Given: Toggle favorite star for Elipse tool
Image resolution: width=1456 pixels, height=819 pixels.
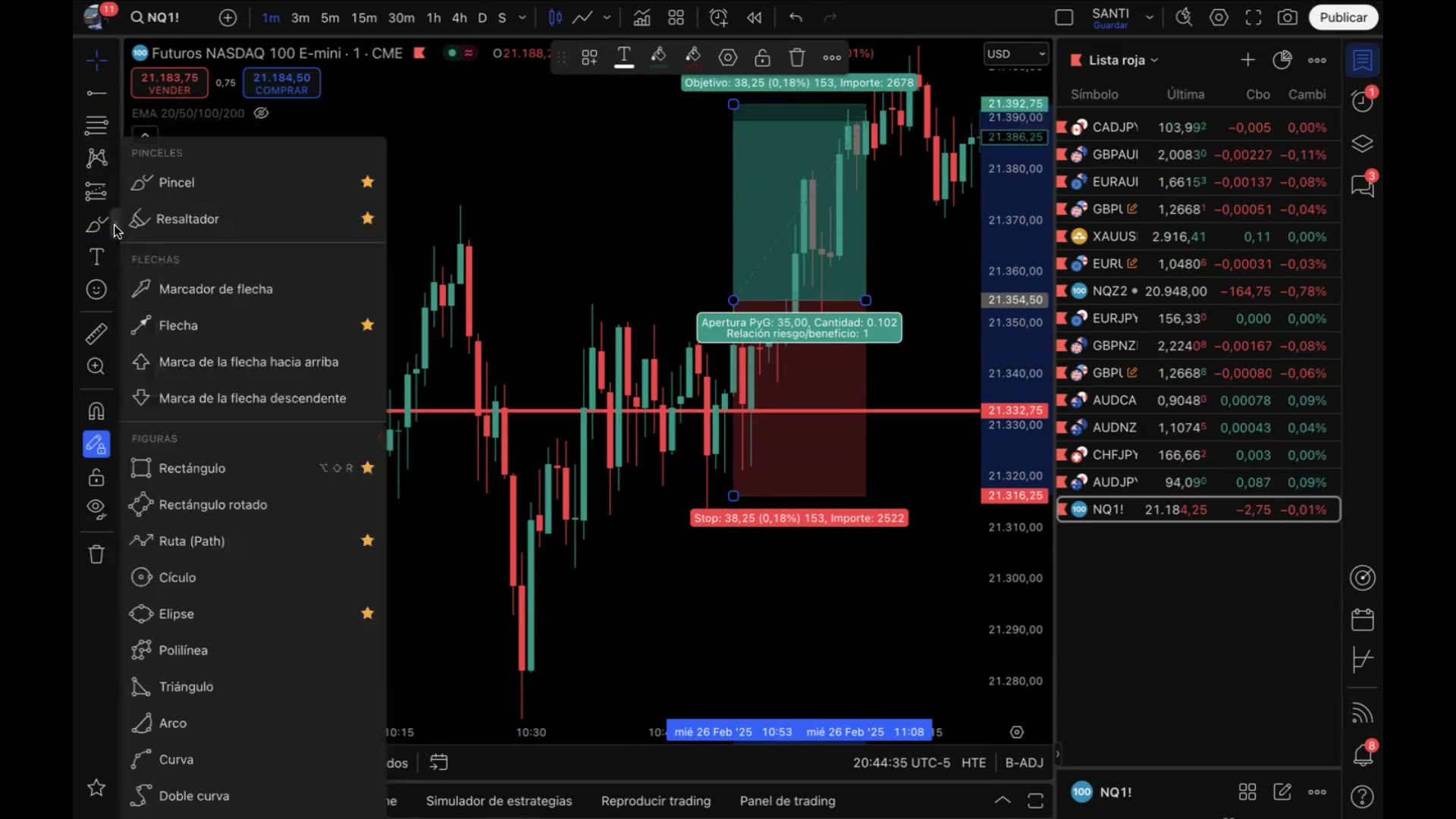Looking at the screenshot, I should 368,613.
